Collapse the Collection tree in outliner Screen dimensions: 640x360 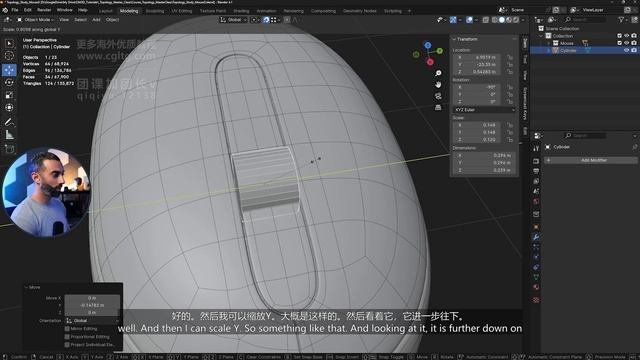tap(542, 36)
